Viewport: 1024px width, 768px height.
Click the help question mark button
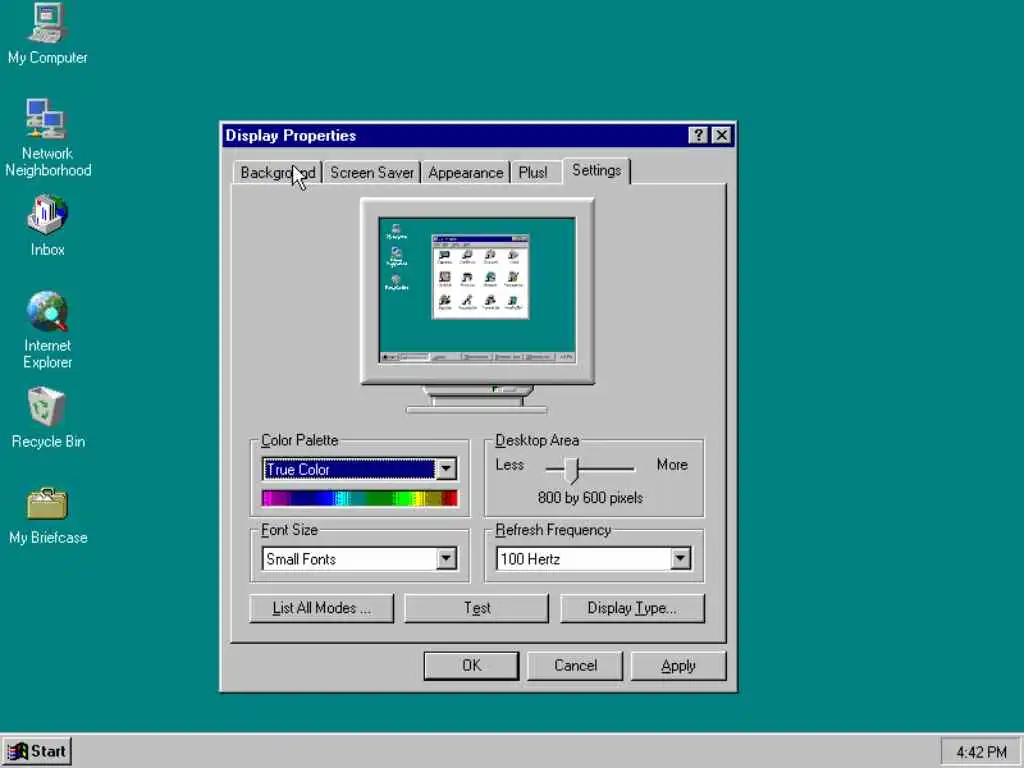(x=698, y=135)
